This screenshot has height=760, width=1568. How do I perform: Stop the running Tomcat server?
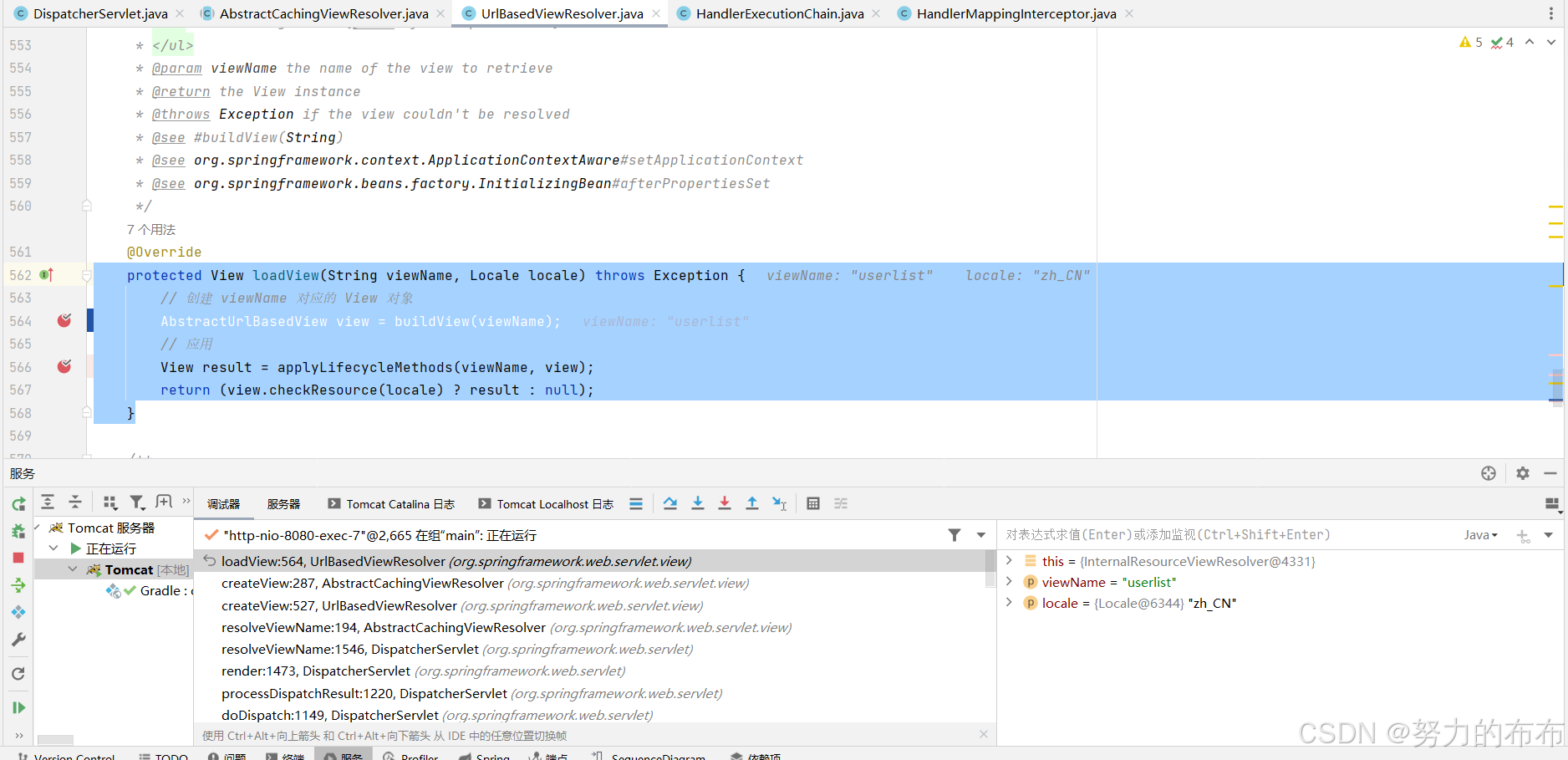tap(18, 558)
